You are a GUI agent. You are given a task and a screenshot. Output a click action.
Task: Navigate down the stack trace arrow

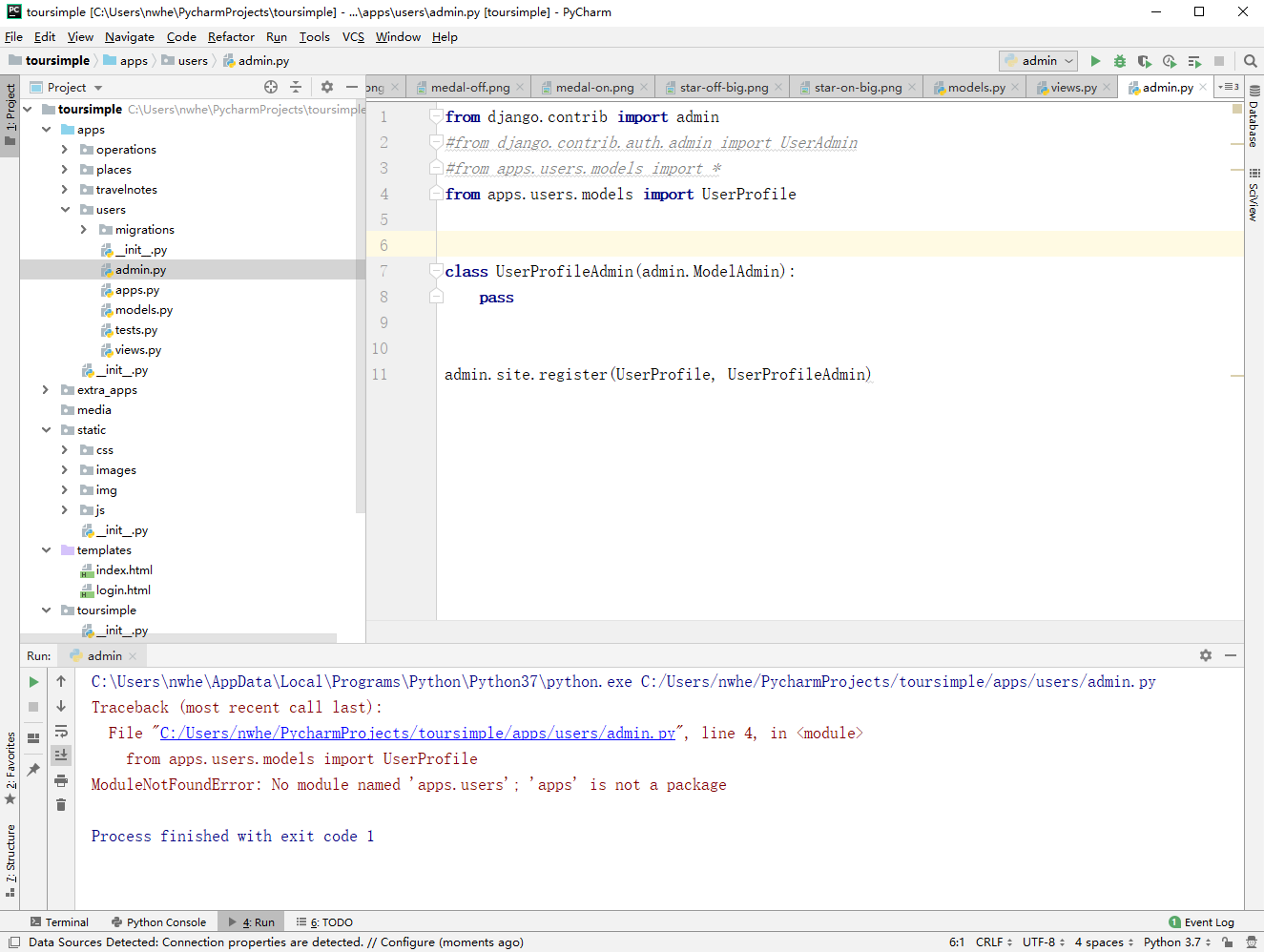[61, 706]
